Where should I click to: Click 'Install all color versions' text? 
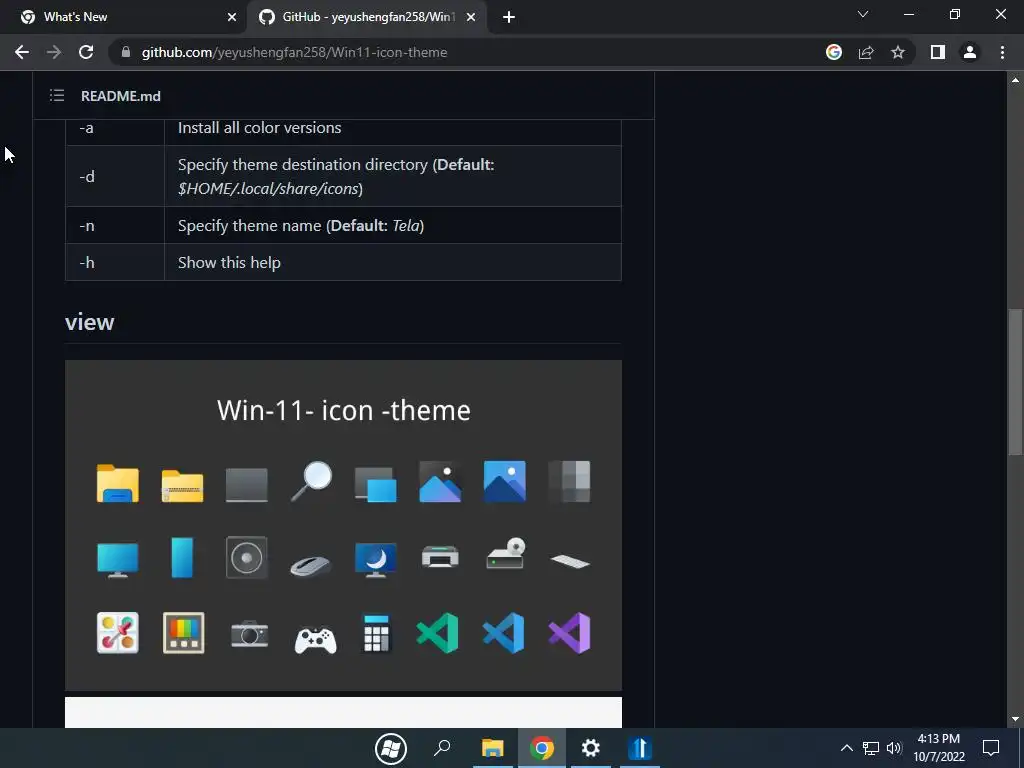(259, 127)
